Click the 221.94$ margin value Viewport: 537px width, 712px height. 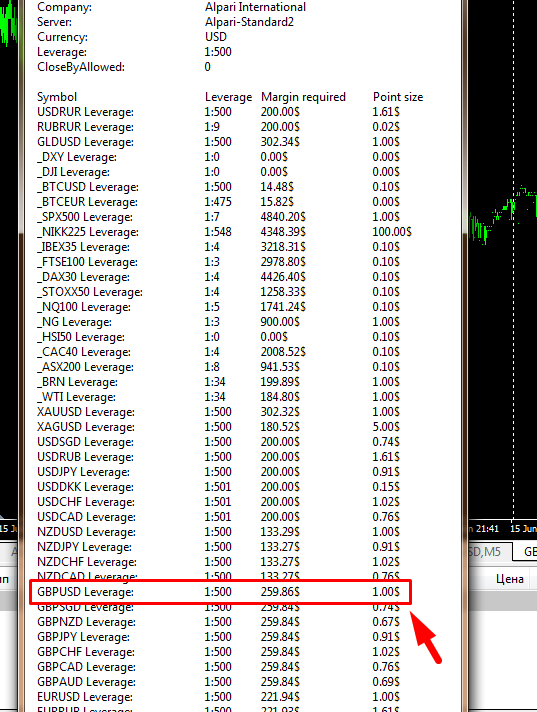(x=280, y=697)
